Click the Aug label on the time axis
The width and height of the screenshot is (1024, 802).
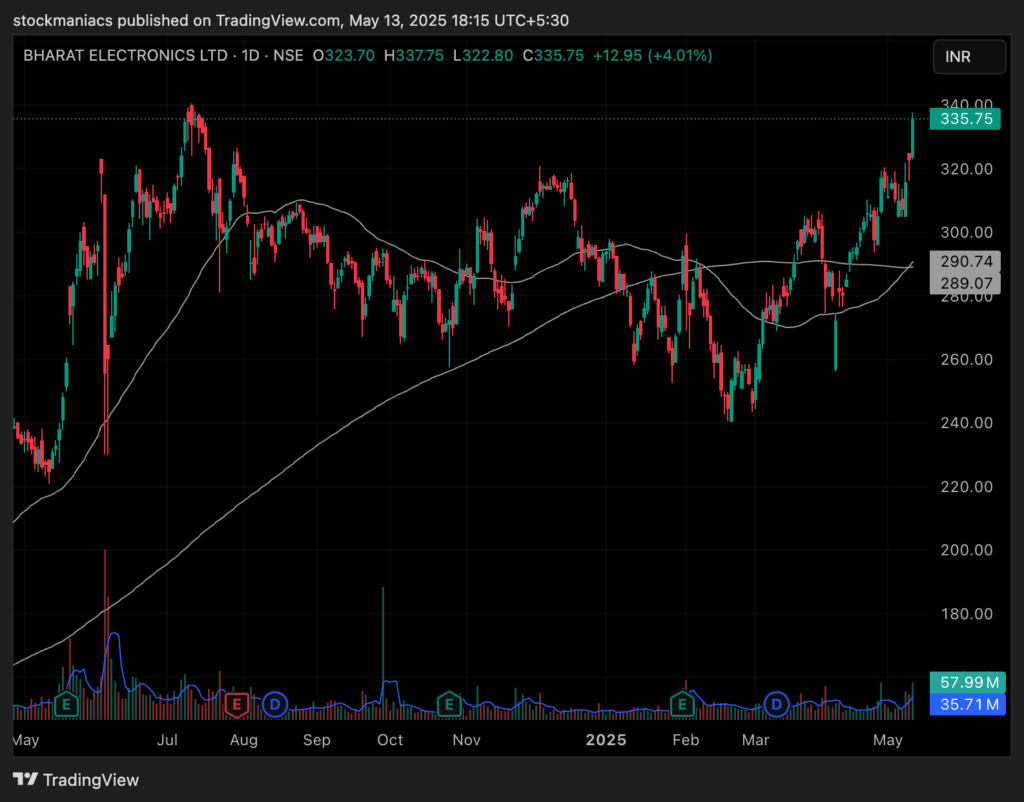tap(244, 740)
